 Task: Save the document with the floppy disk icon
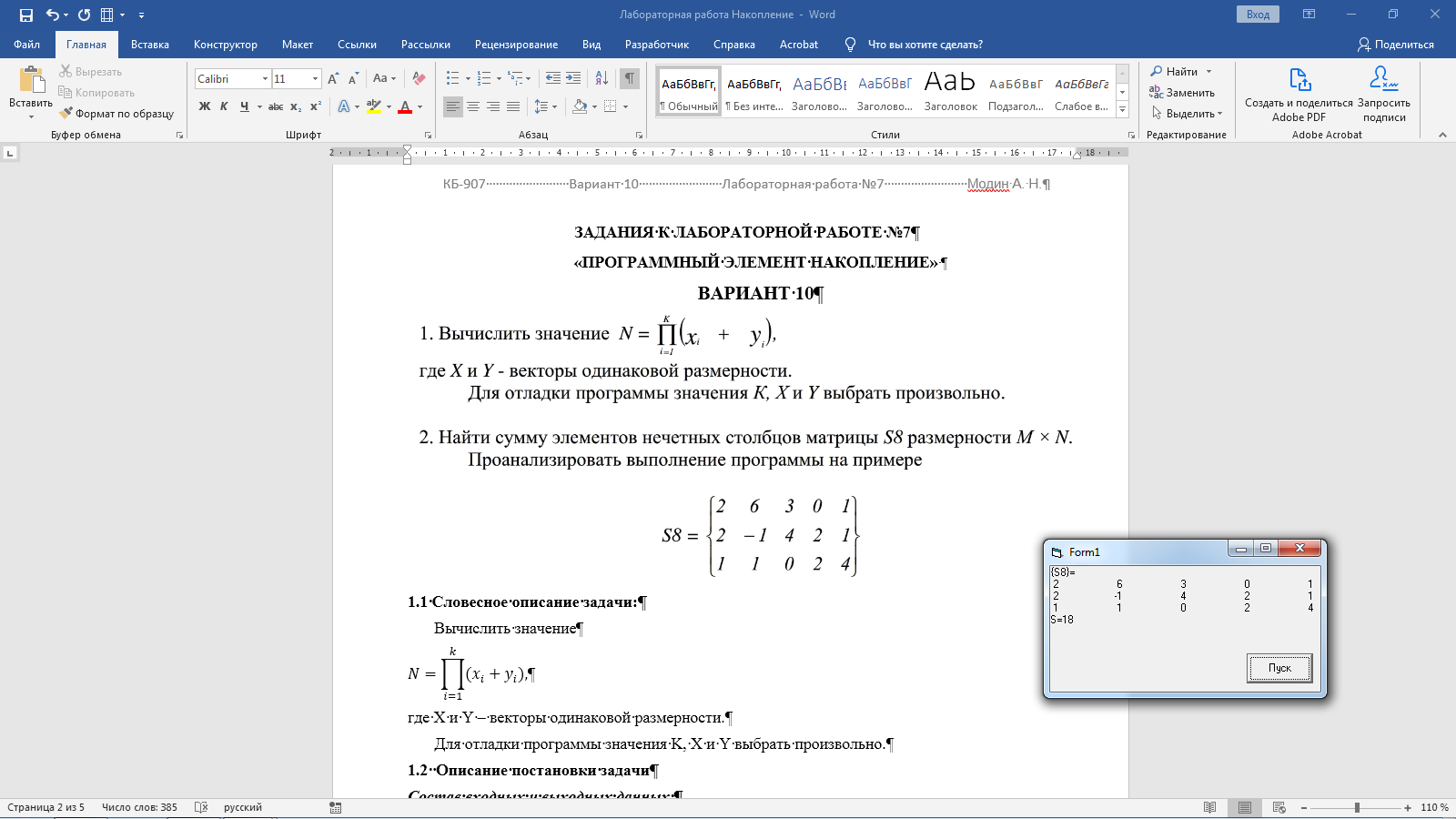25,15
